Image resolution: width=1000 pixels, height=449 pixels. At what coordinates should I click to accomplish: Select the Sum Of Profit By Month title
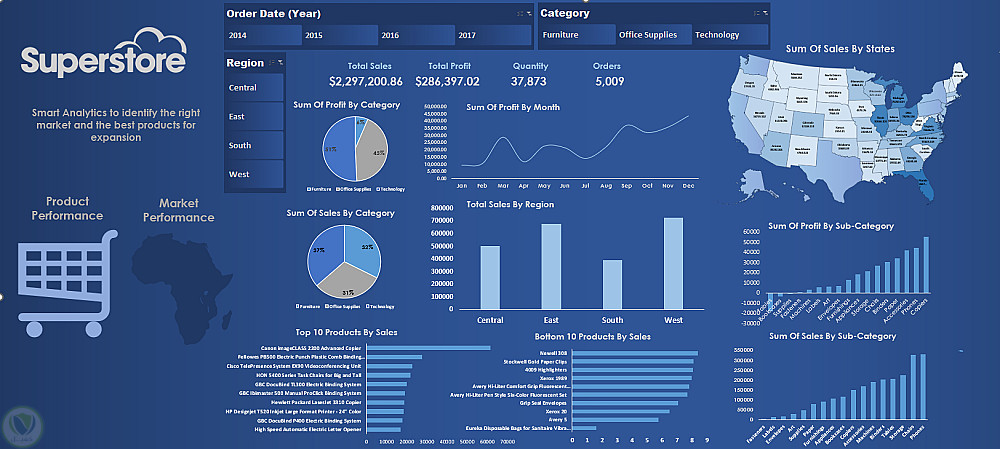tap(513, 107)
